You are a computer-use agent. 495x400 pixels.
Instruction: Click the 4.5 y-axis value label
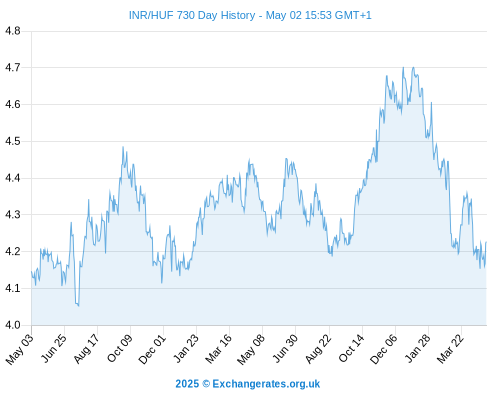coord(13,141)
